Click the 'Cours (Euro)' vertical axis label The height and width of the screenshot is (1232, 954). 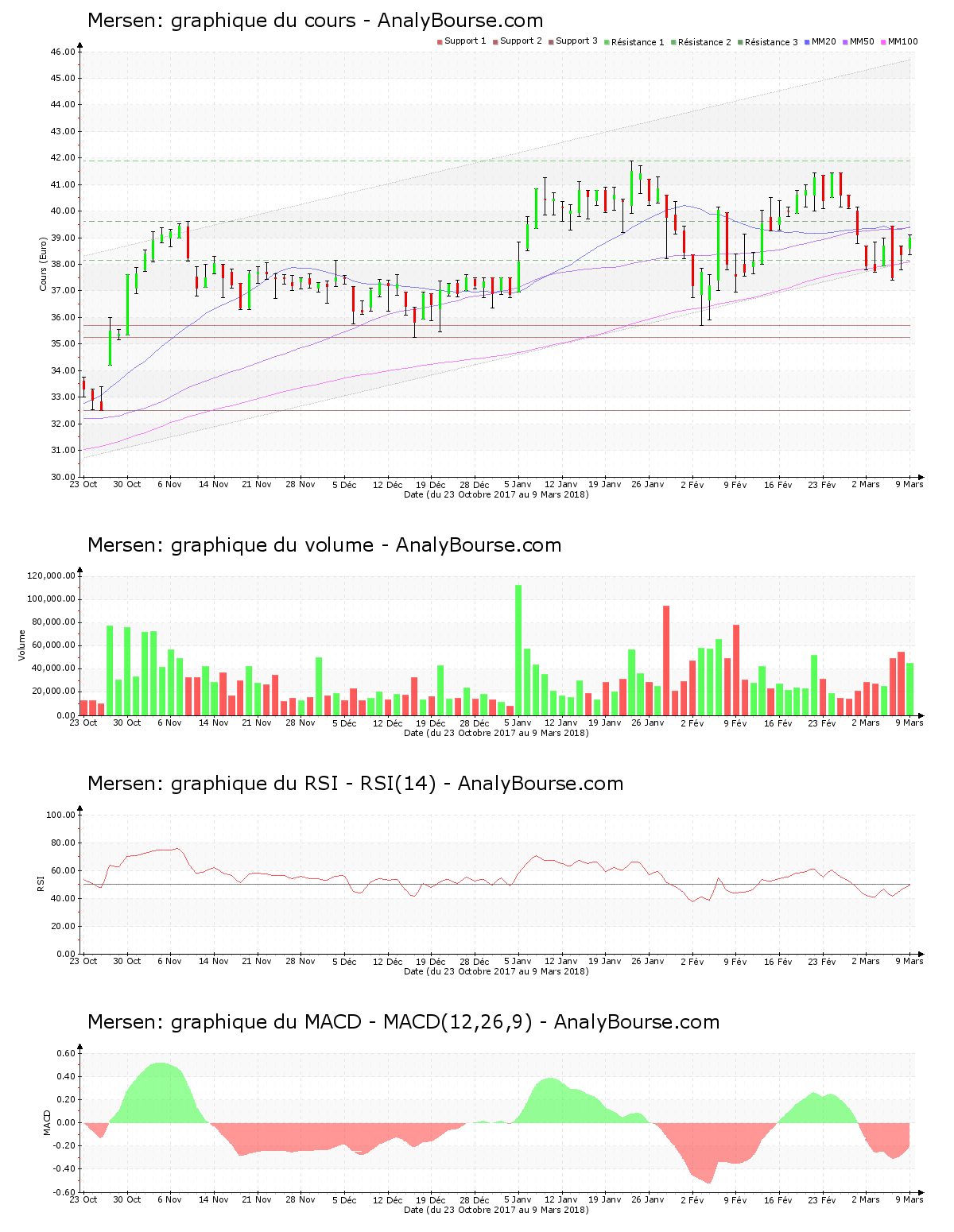pos(43,264)
